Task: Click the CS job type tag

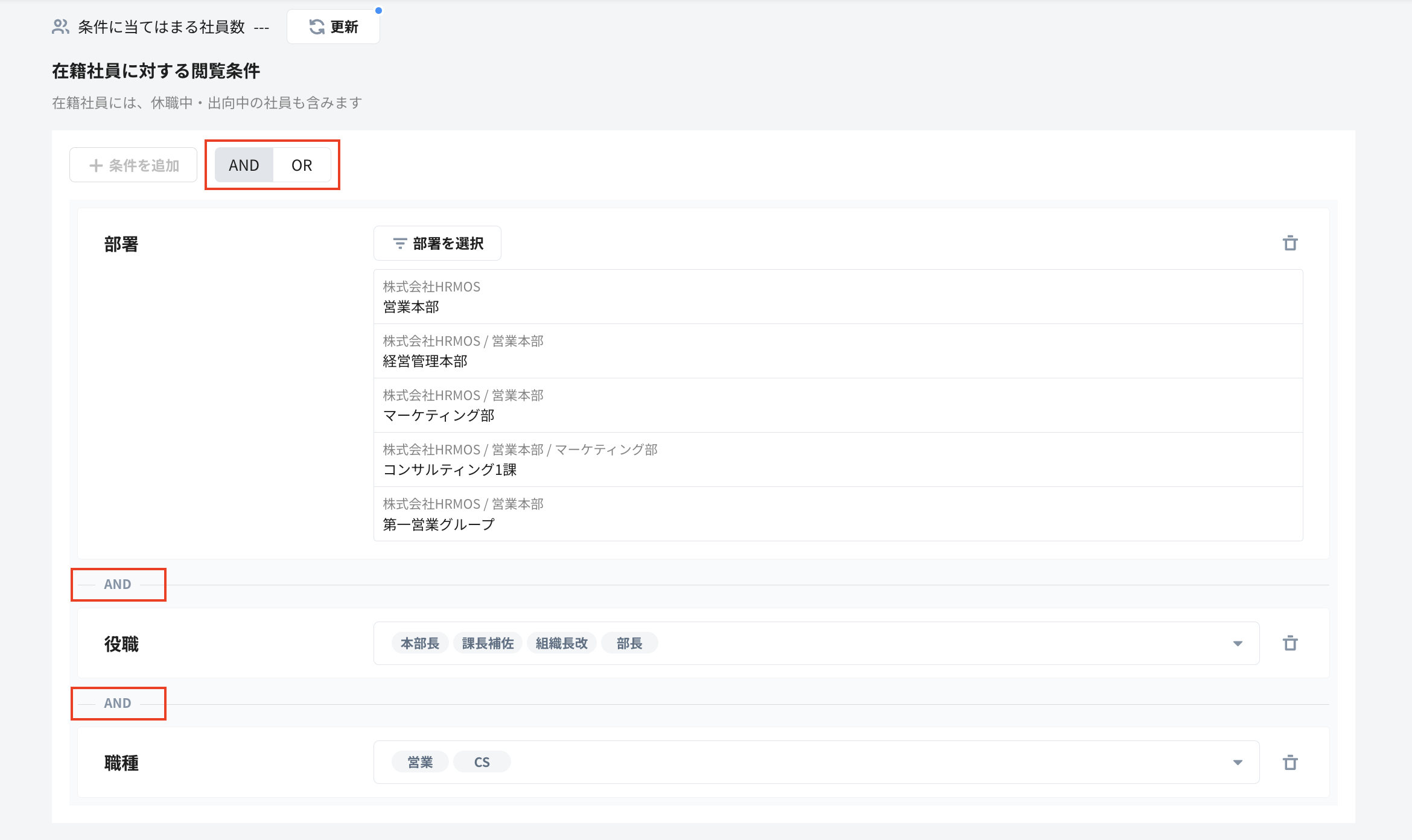Action: (482, 762)
